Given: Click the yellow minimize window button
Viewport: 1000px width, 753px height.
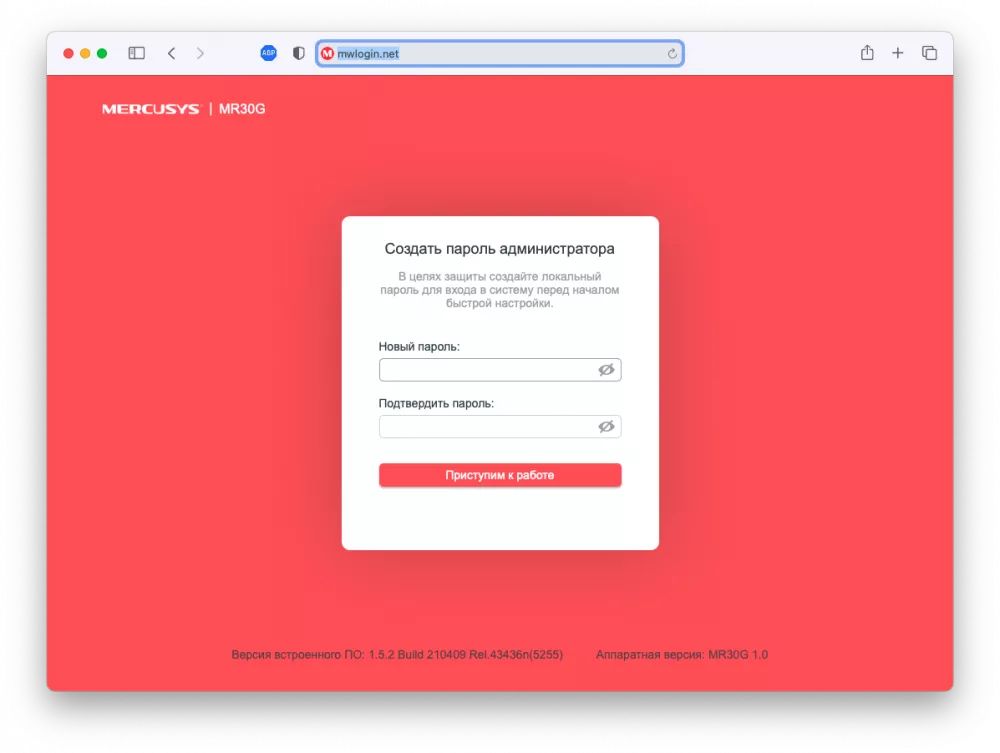Looking at the screenshot, I should (85, 54).
